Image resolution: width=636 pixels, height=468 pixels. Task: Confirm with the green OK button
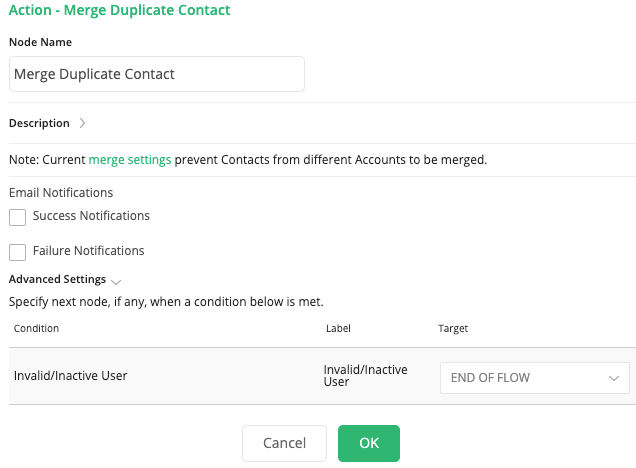[369, 443]
